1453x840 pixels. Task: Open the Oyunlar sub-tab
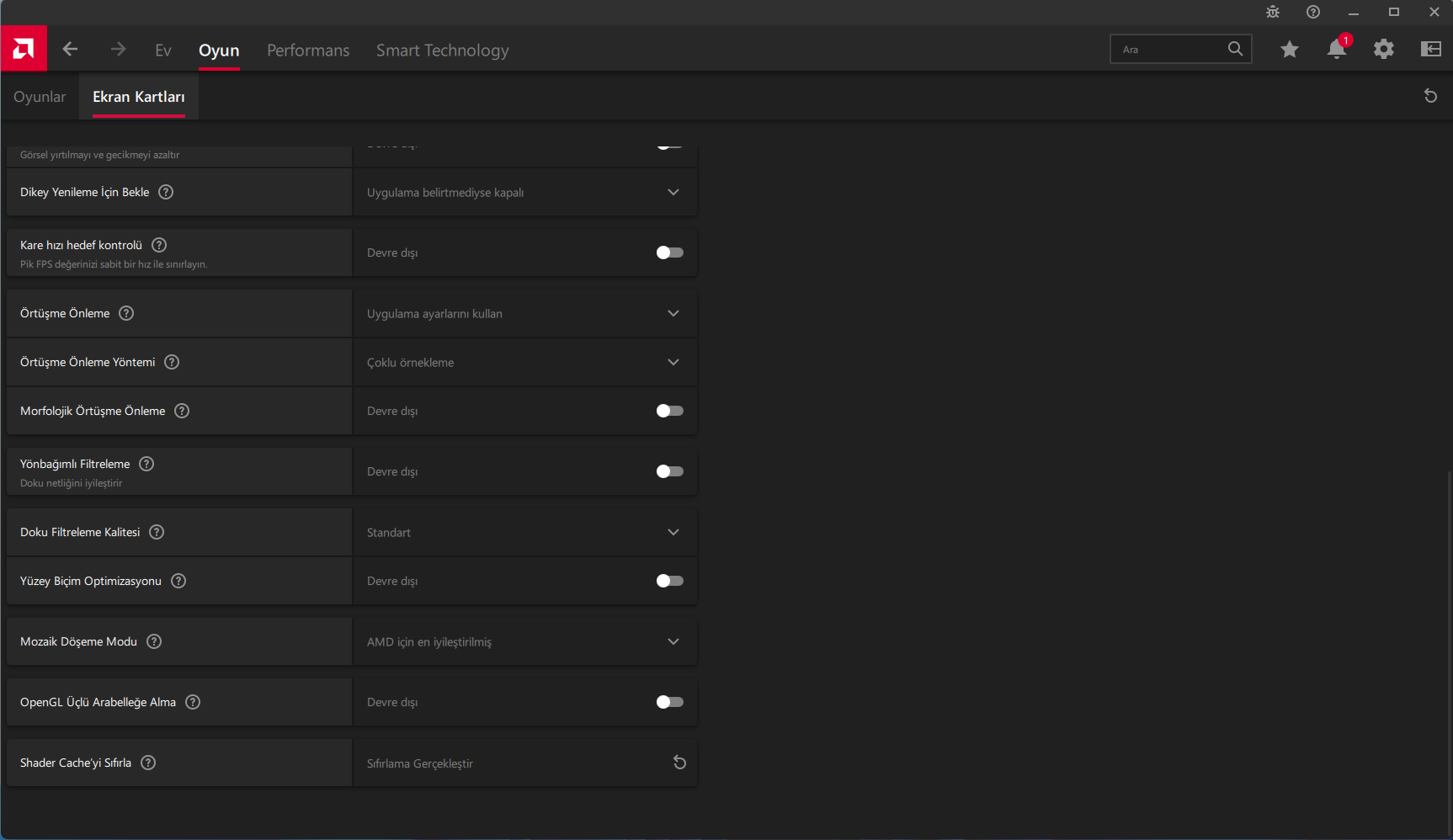coord(40,97)
